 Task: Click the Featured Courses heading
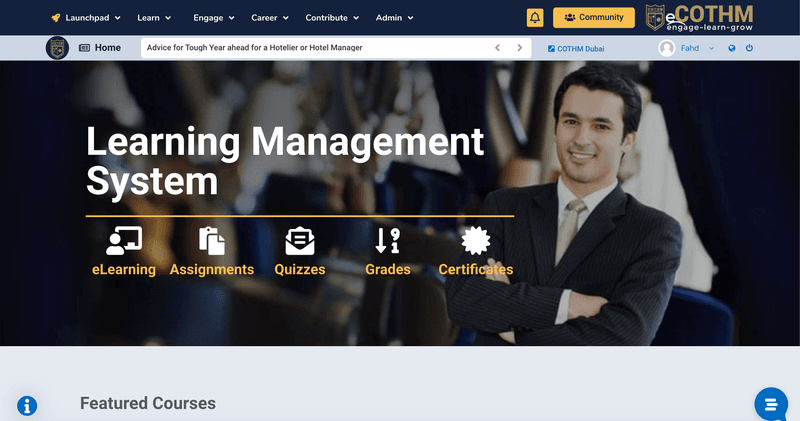click(x=148, y=403)
